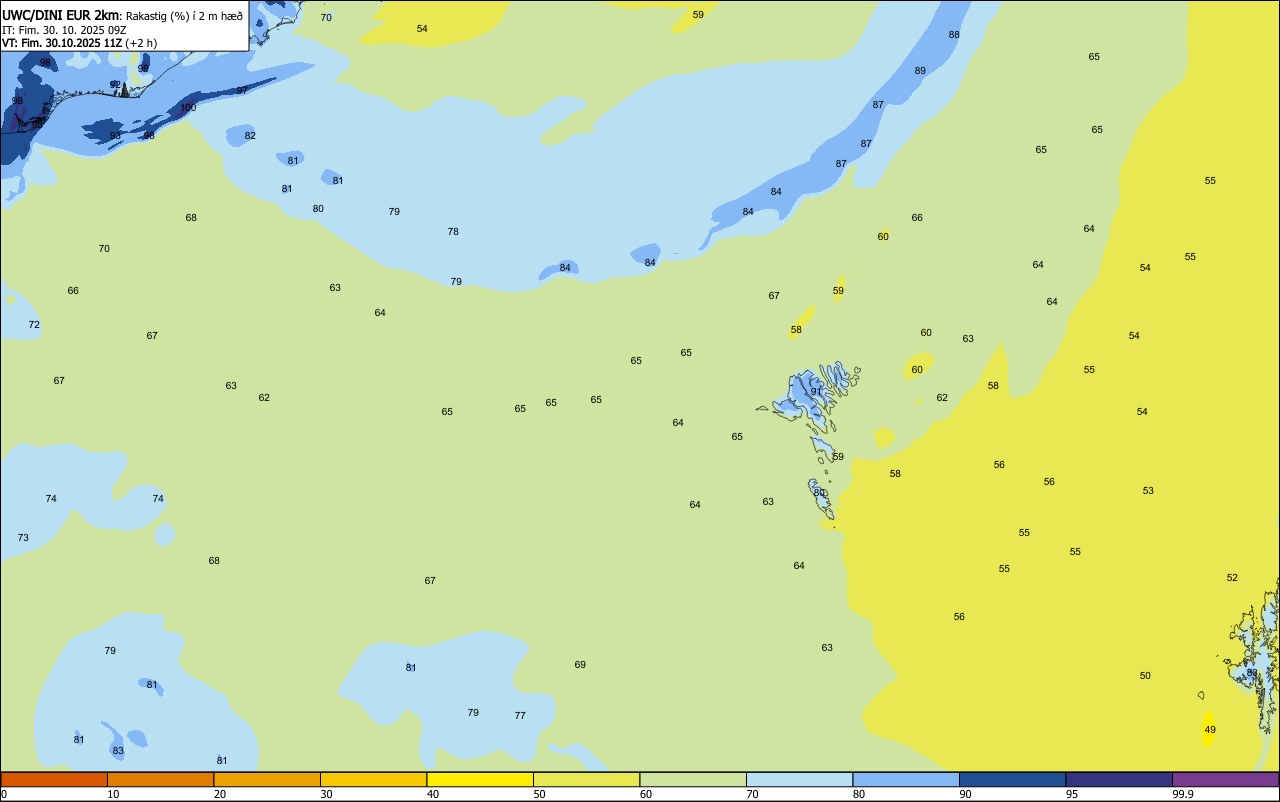Viewport: 1280px width, 802px height.
Task: Click the value 91 over the islands
Action: (x=816, y=392)
